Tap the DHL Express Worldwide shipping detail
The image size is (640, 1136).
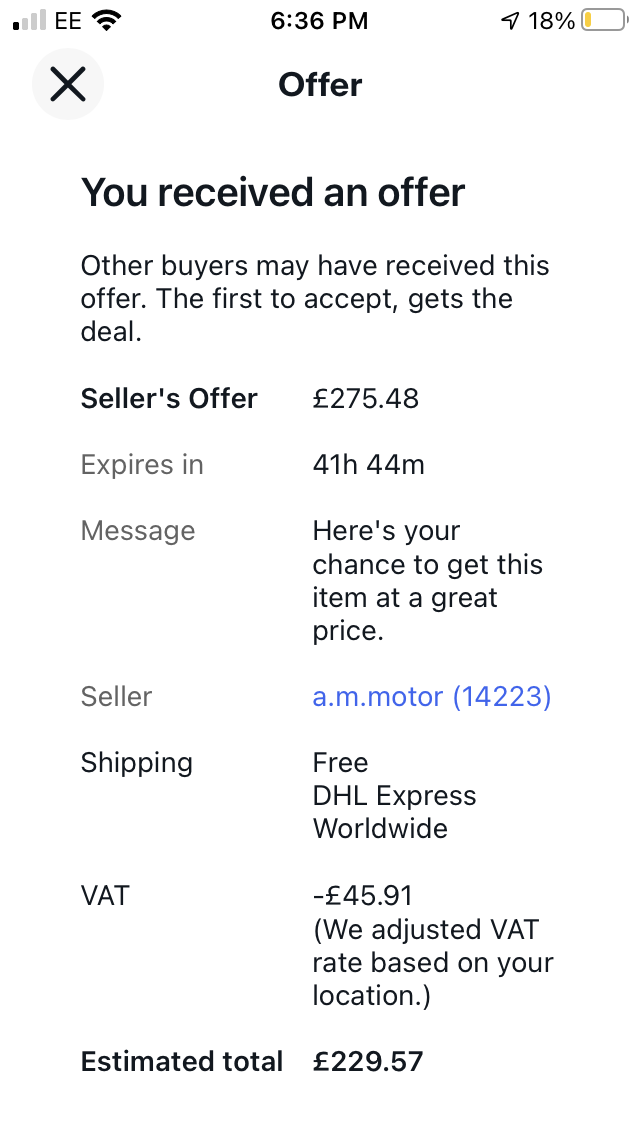[394, 811]
